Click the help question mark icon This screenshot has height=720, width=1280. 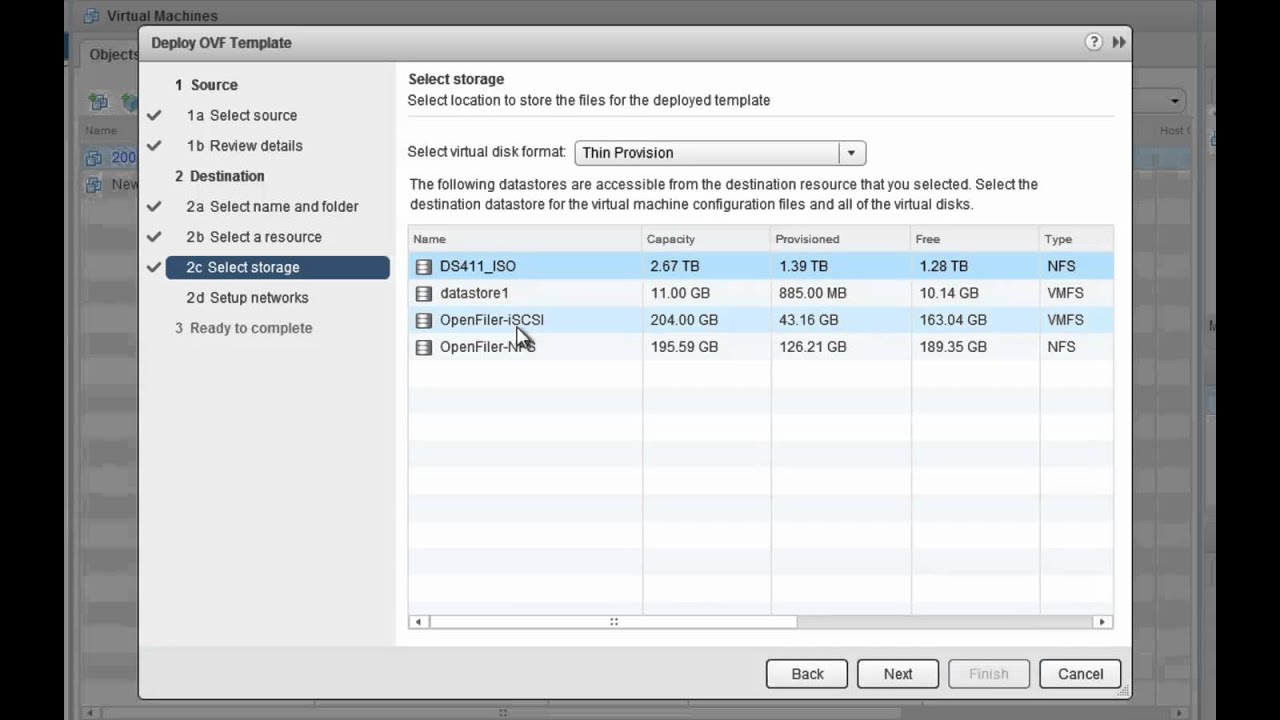click(x=1093, y=42)
